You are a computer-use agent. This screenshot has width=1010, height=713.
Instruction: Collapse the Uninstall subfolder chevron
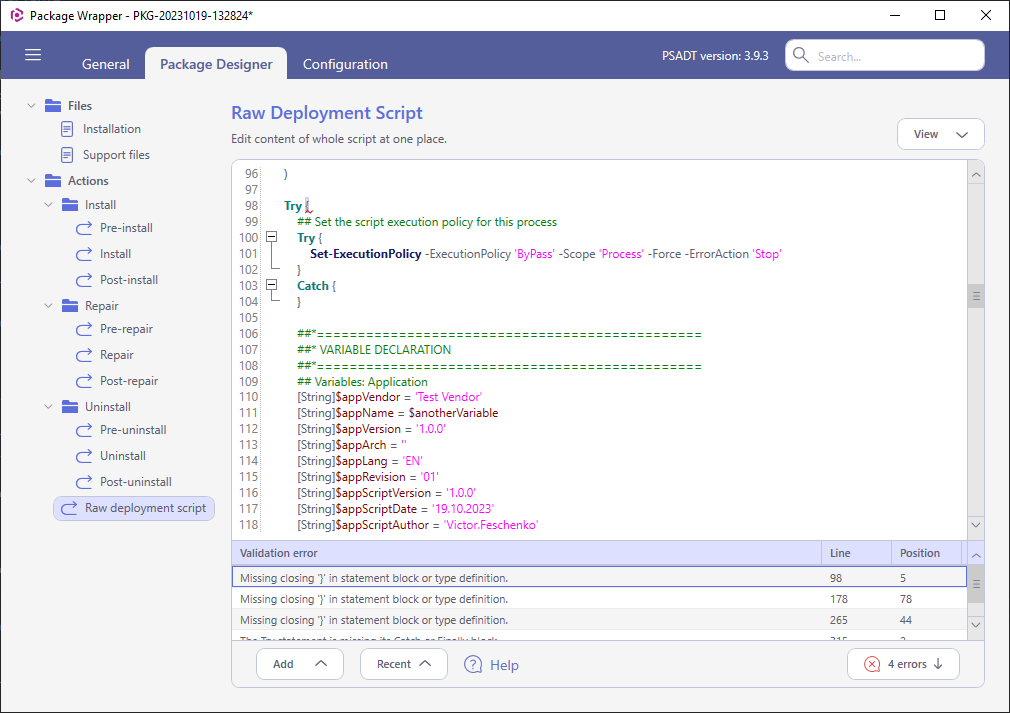pyautogui.click(x=48, y=407)
